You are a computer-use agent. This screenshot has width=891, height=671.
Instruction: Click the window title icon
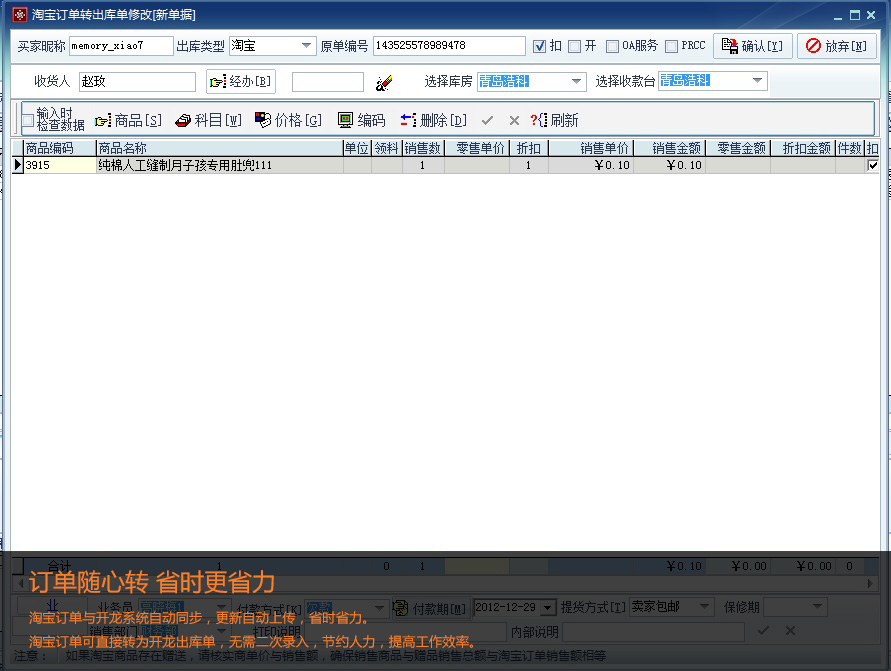pyautogui.click(x=20, y=14)
